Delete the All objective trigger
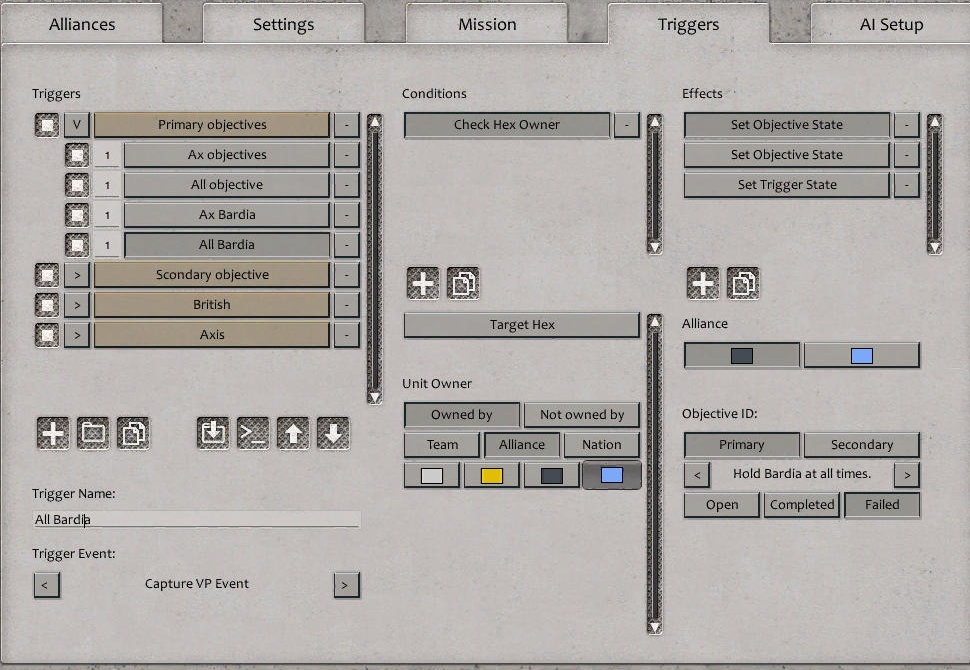Image resolution: width=970 pixels, height=670 pixels. click(x=346, y=184)
